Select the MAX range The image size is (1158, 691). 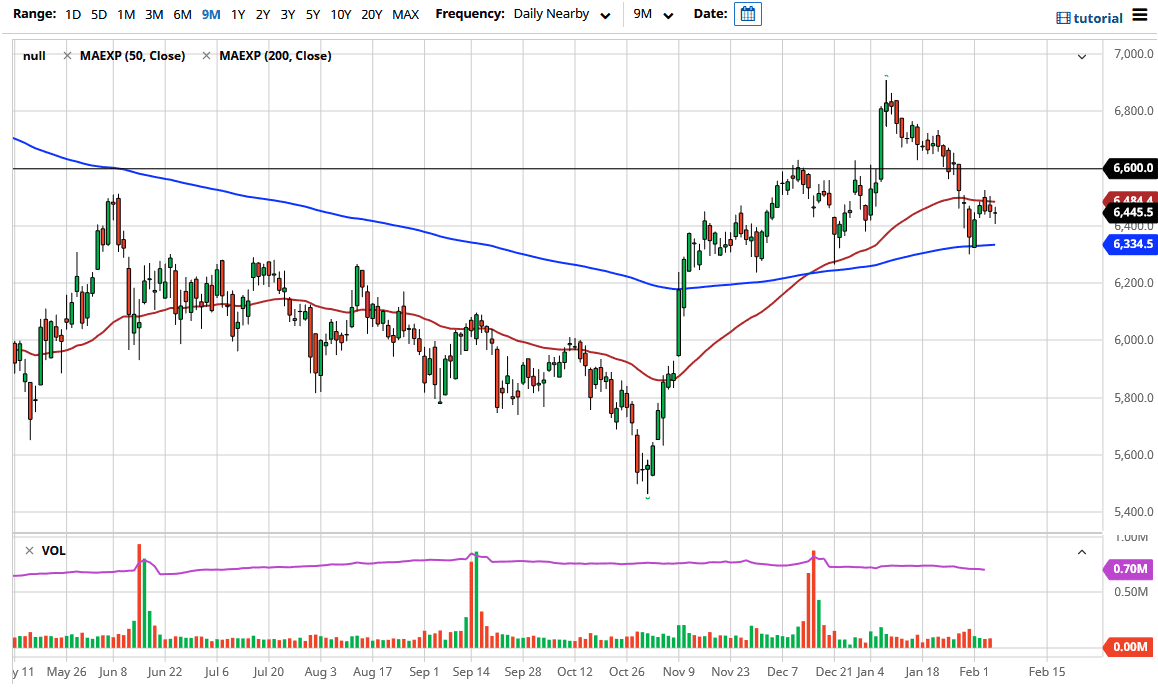point(405,14)
